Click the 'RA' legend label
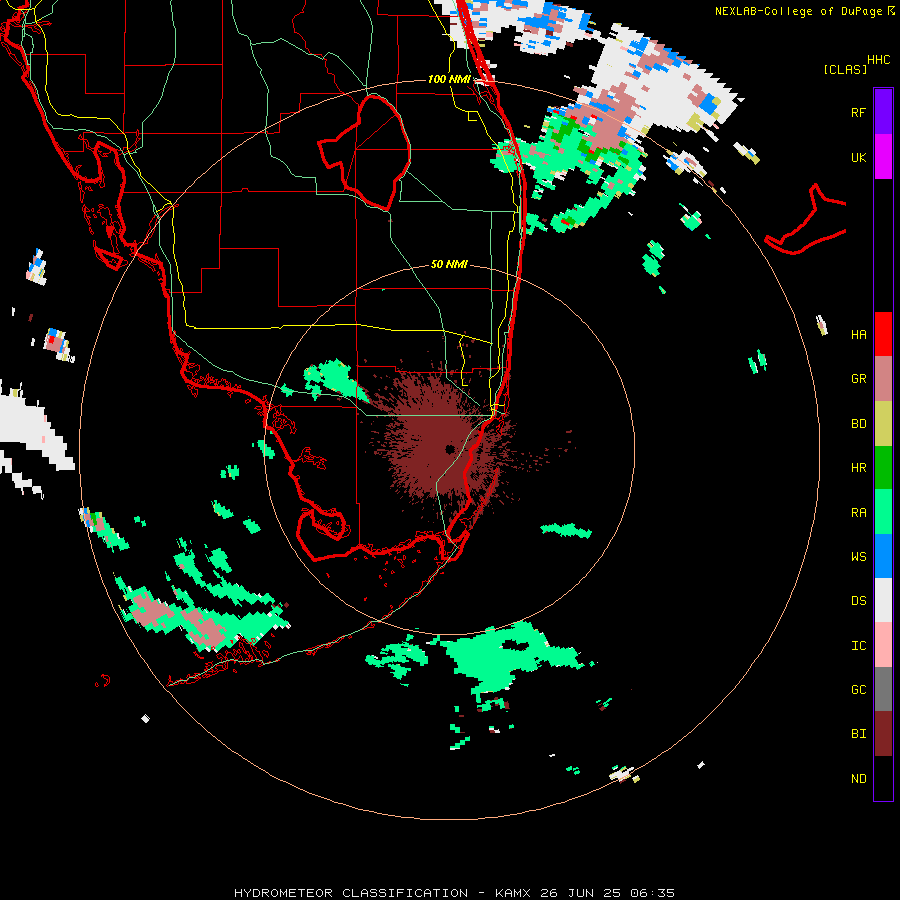 (x=858, y=512)
